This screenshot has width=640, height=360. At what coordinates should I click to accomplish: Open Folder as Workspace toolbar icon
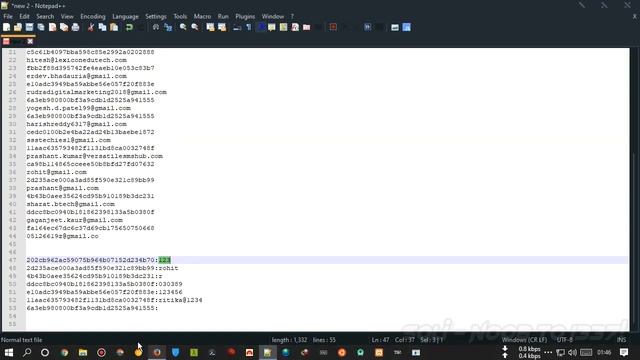click(x=307, y=27)
